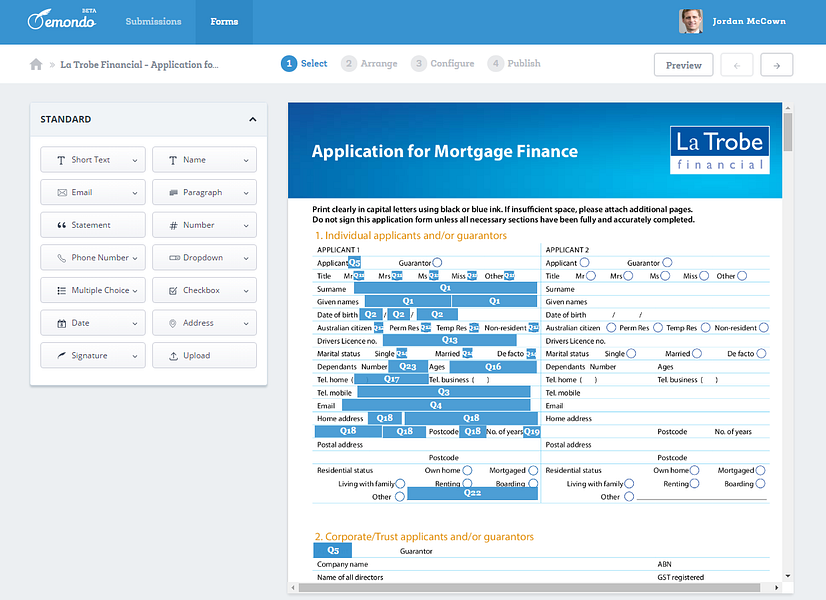
Task: Open Date field dropdown arrow
Action: (x=135, y=324)
